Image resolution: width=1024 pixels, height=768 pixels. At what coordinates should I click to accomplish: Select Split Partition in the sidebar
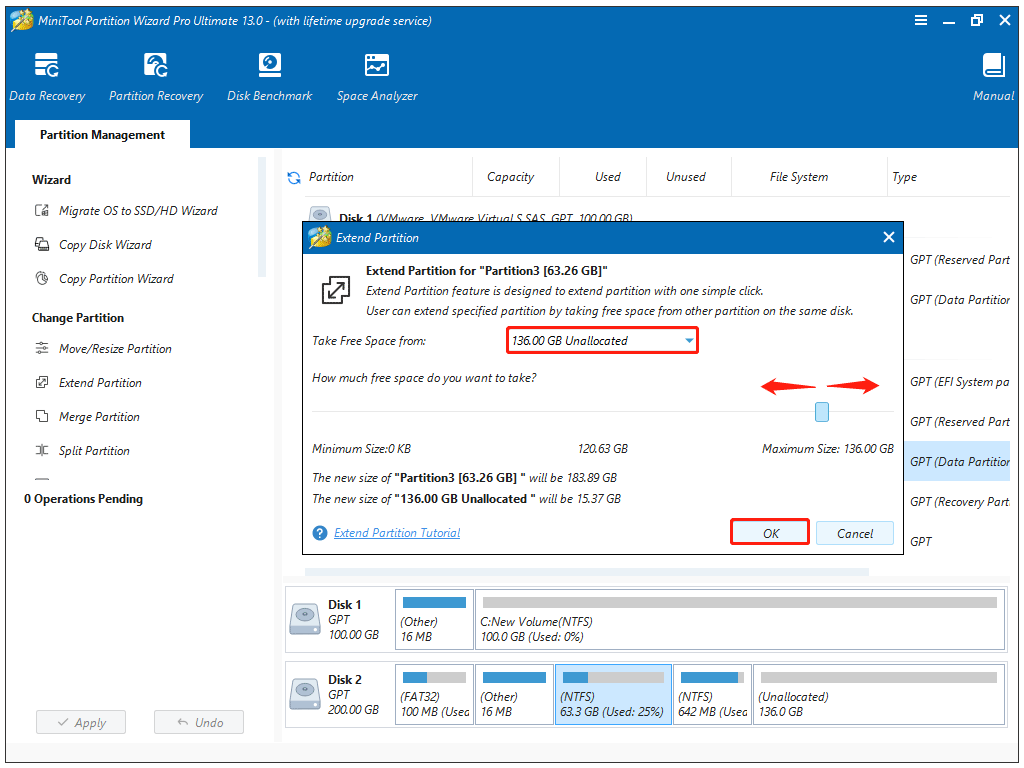(x=94, y=451)
